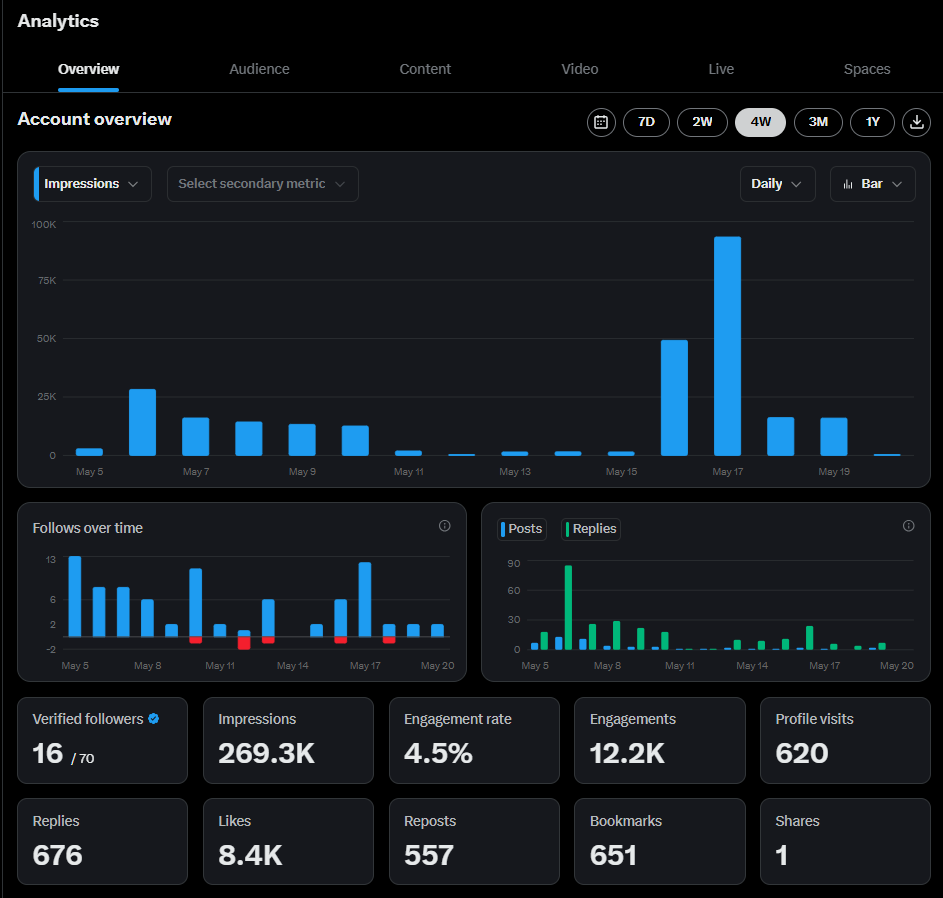Open the Likes 8.4K stat card
943x898 pixels.
(x=288, y=841)
